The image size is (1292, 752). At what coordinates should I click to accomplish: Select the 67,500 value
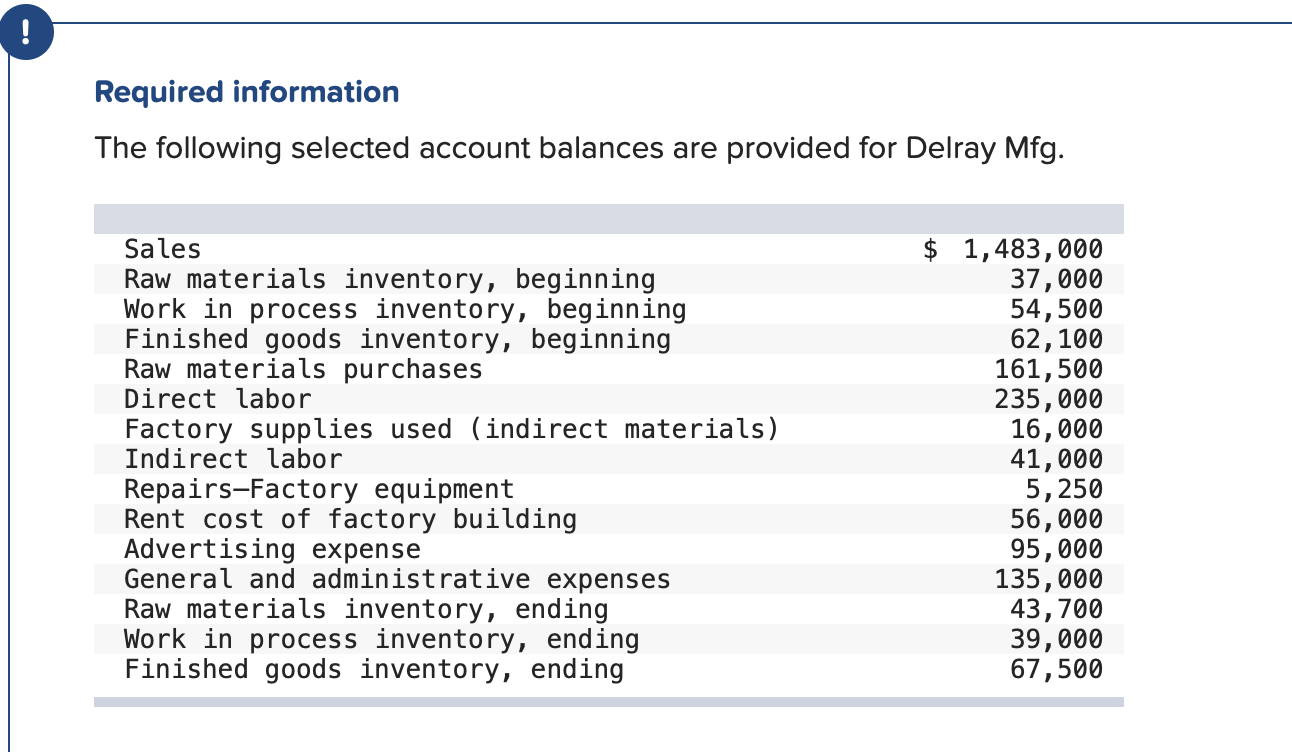pos(1057,669)
